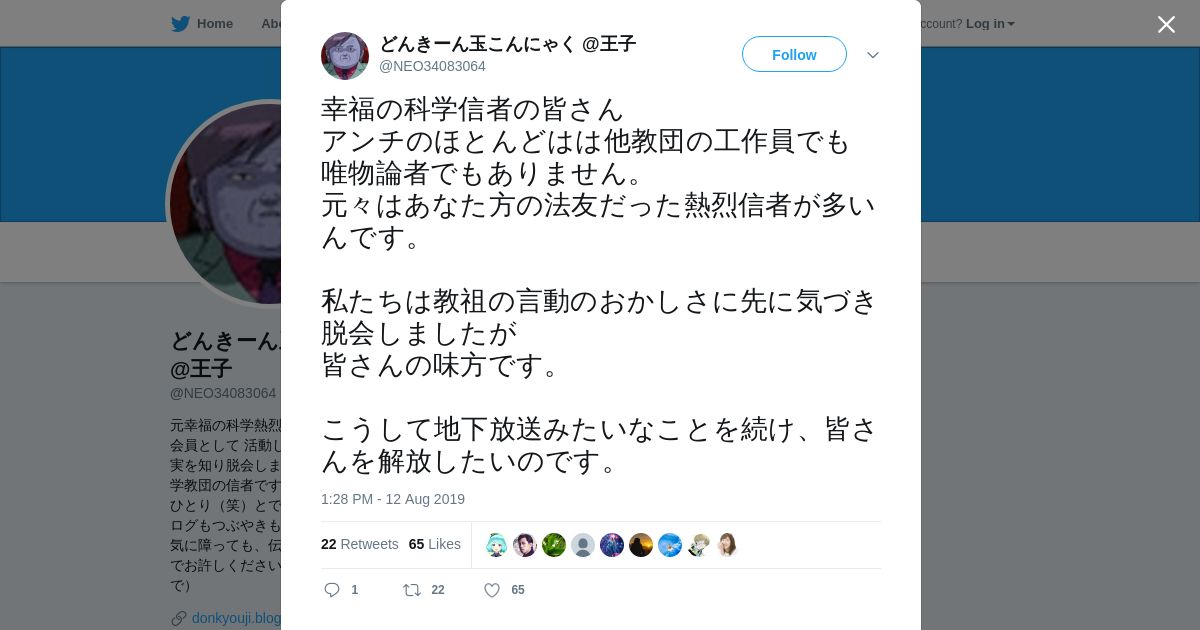Screen dimensions: 1200x630
Task: Click the retweet arrows icon
Action: click(411, 590)
